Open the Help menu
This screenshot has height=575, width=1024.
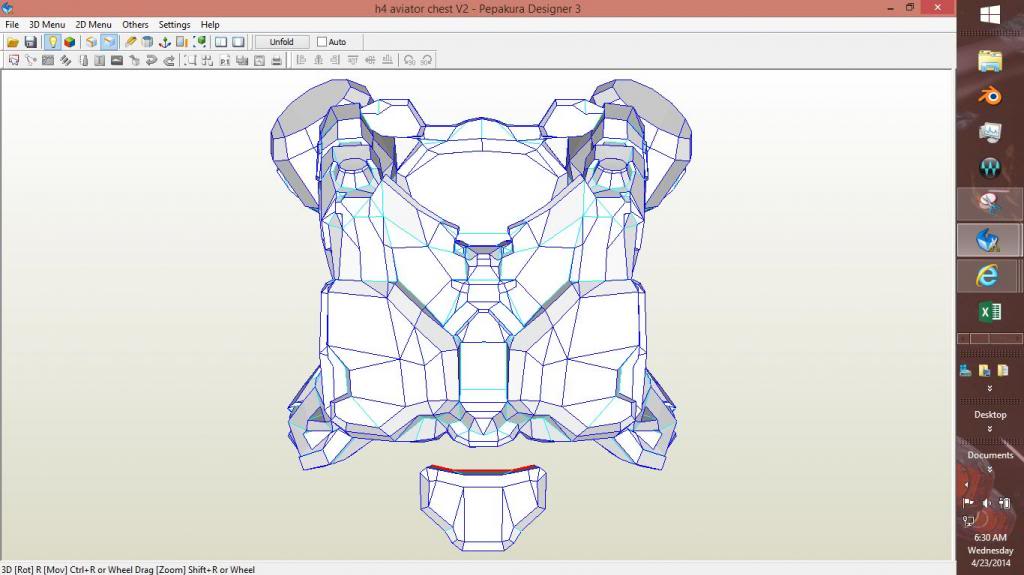click(210, 24)
